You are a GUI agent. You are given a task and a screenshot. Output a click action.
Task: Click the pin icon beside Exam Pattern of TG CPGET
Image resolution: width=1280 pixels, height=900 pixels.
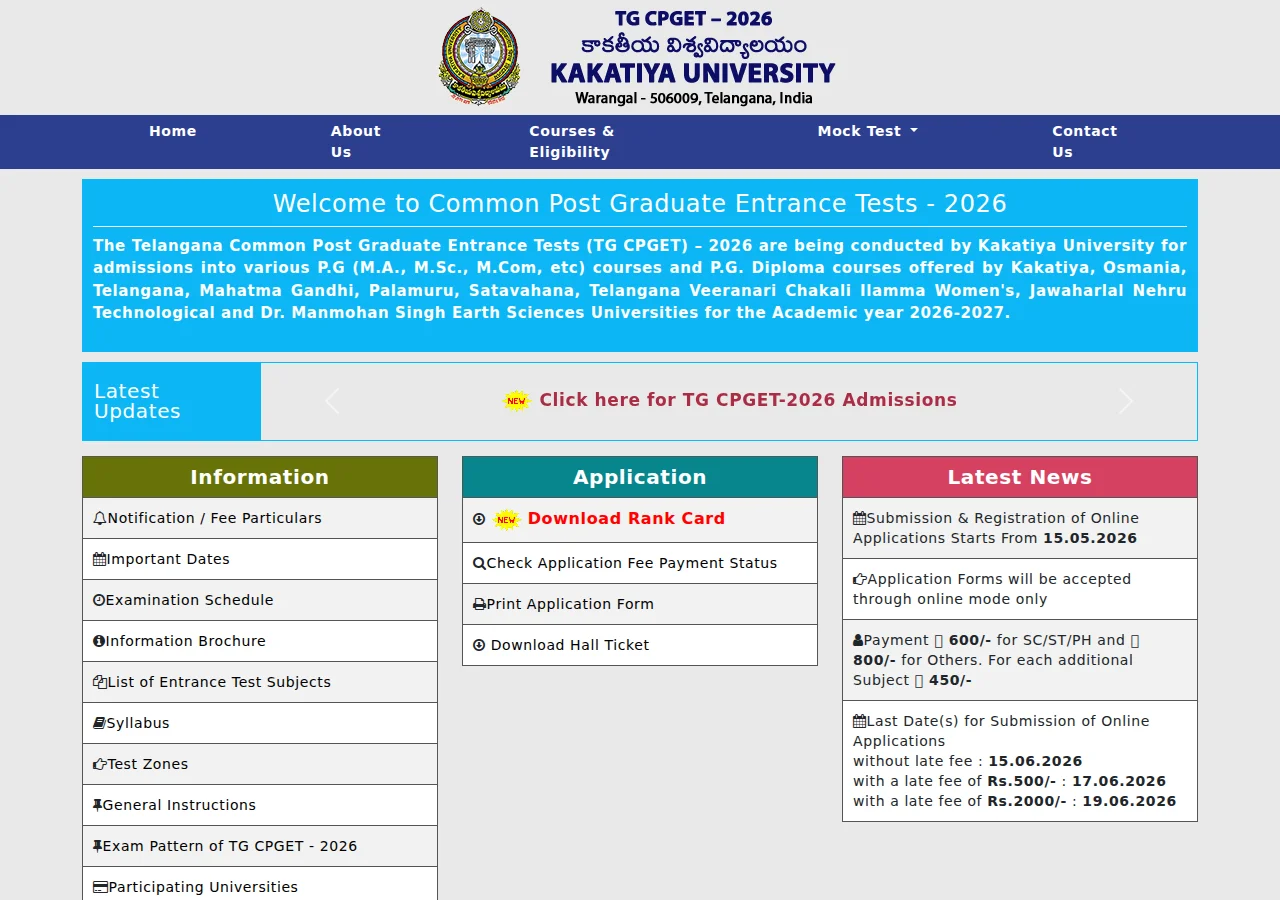pos(97,846)
